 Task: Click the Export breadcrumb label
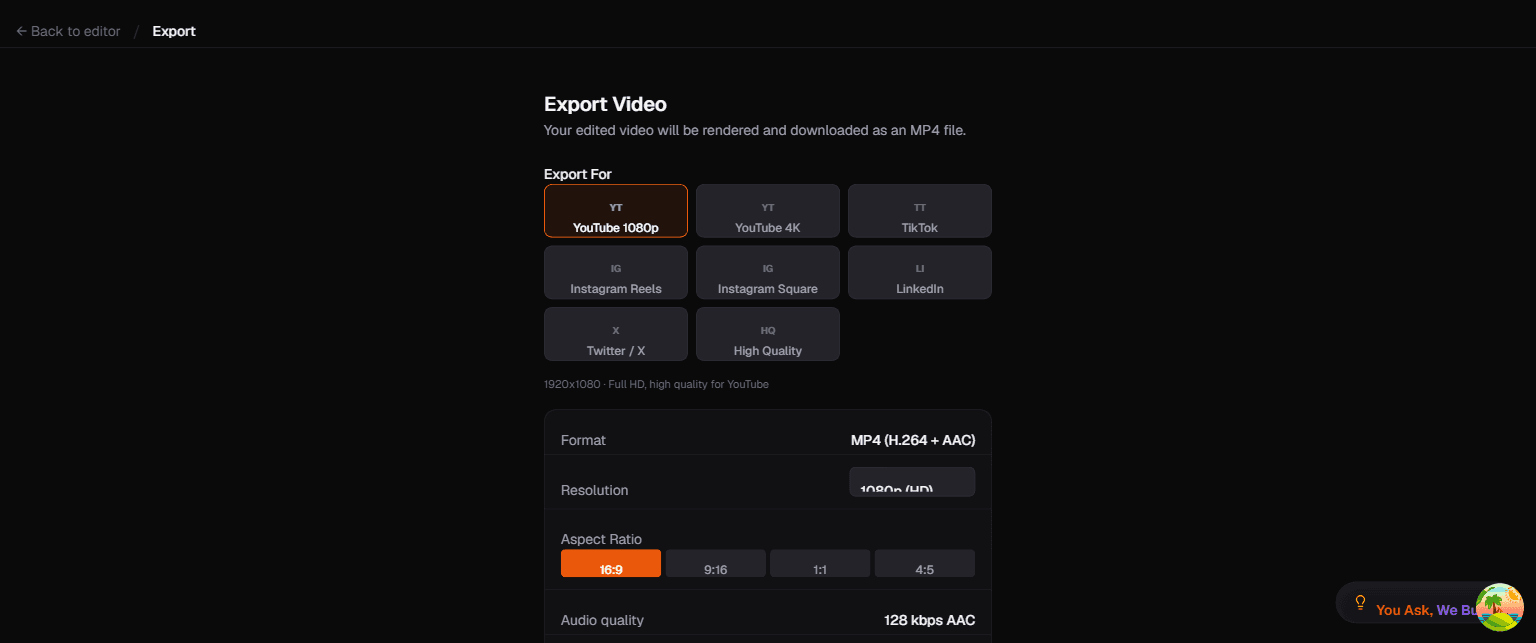pos(173,31)
